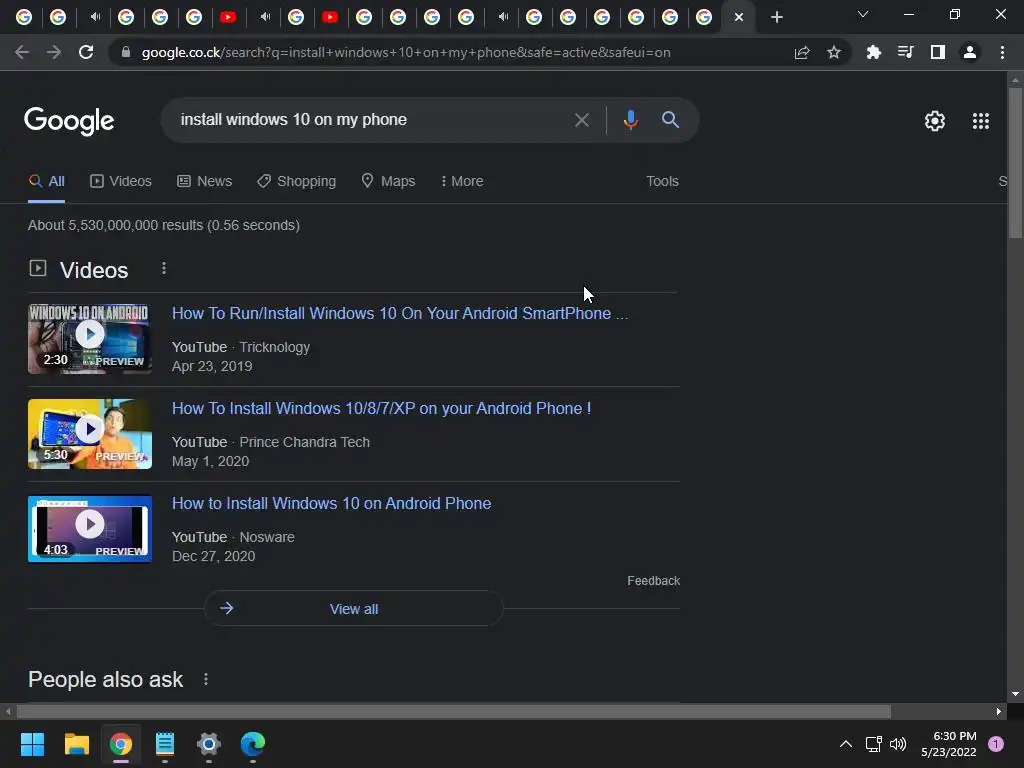Open Windows 10/8/7/XP Android video link
Image resolution: width=1024 pixels, height=768 pixels.
pos(381,408)
